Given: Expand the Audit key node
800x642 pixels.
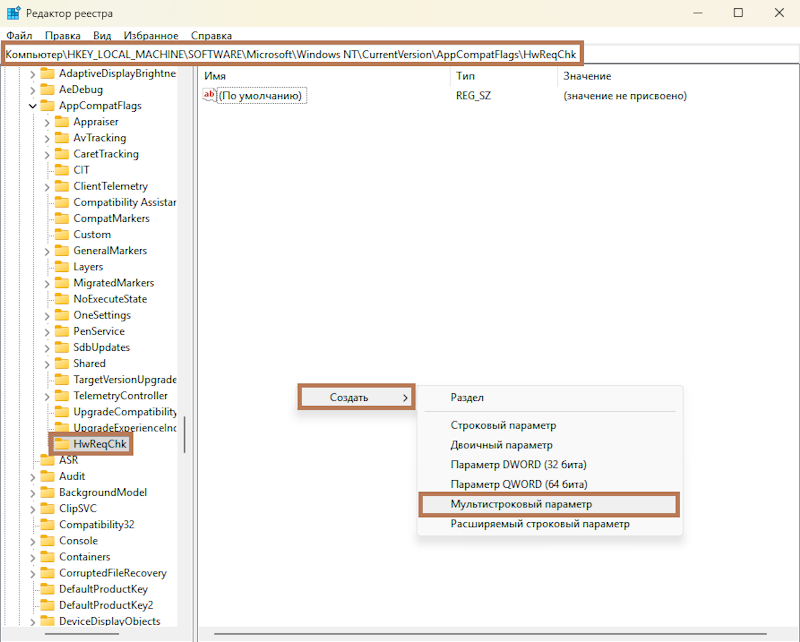Looking at the screenshot, I should tap(33, 476).
